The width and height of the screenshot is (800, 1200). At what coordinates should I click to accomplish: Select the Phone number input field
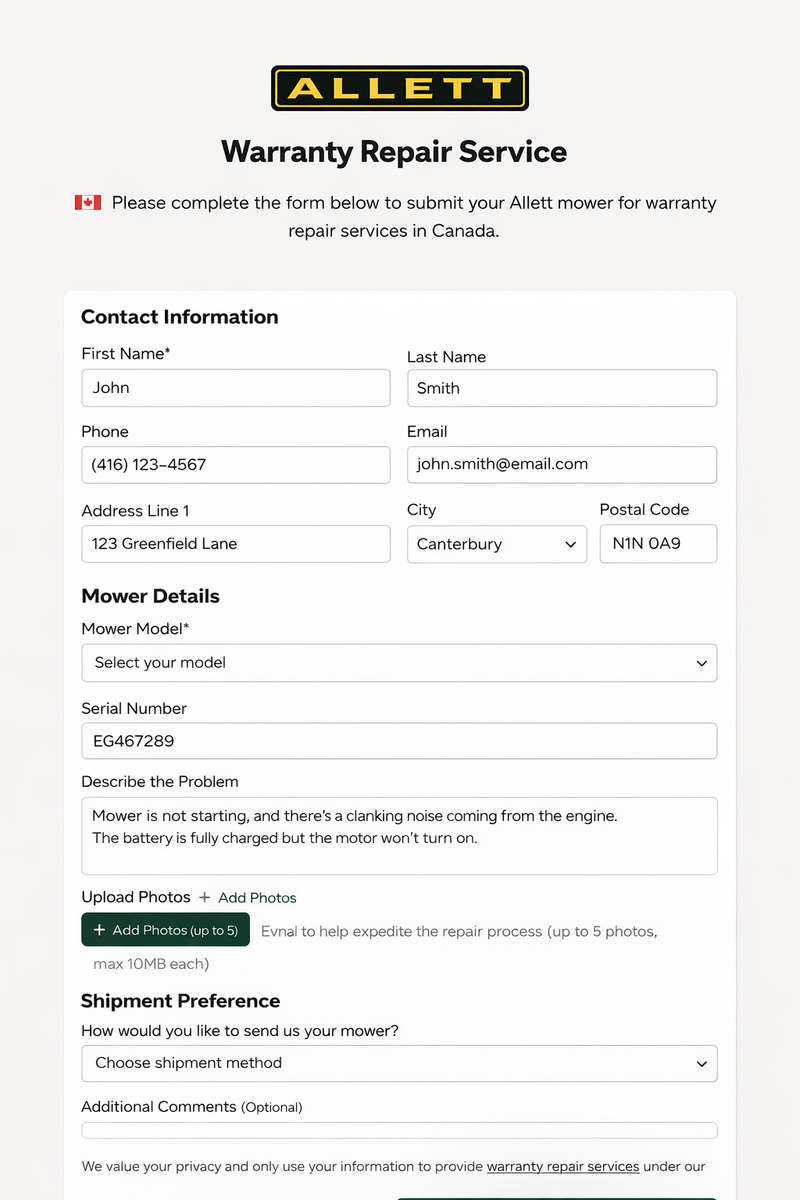pyautogui.click(x=236, y=465)
